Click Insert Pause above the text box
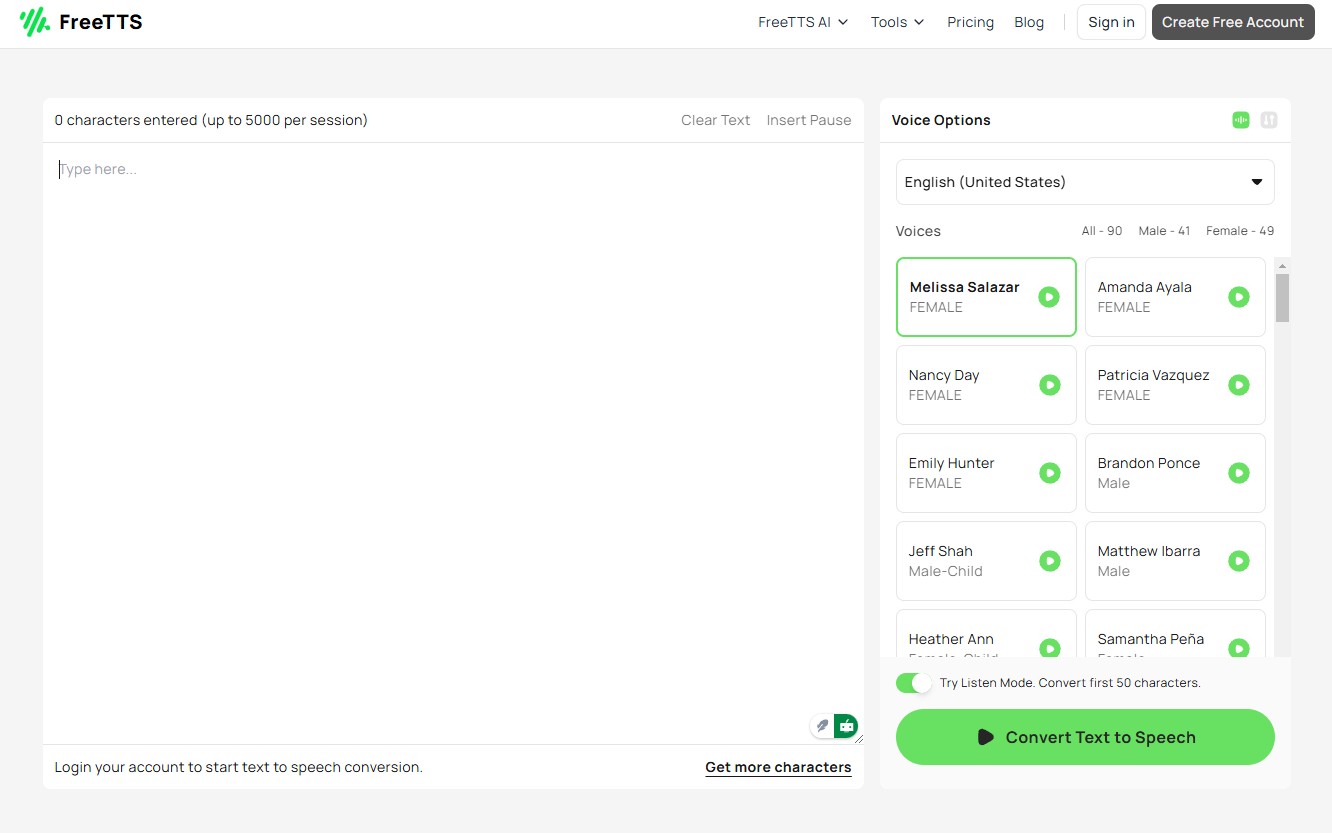This screenshot has width=1332, height=833. [809, 120]
